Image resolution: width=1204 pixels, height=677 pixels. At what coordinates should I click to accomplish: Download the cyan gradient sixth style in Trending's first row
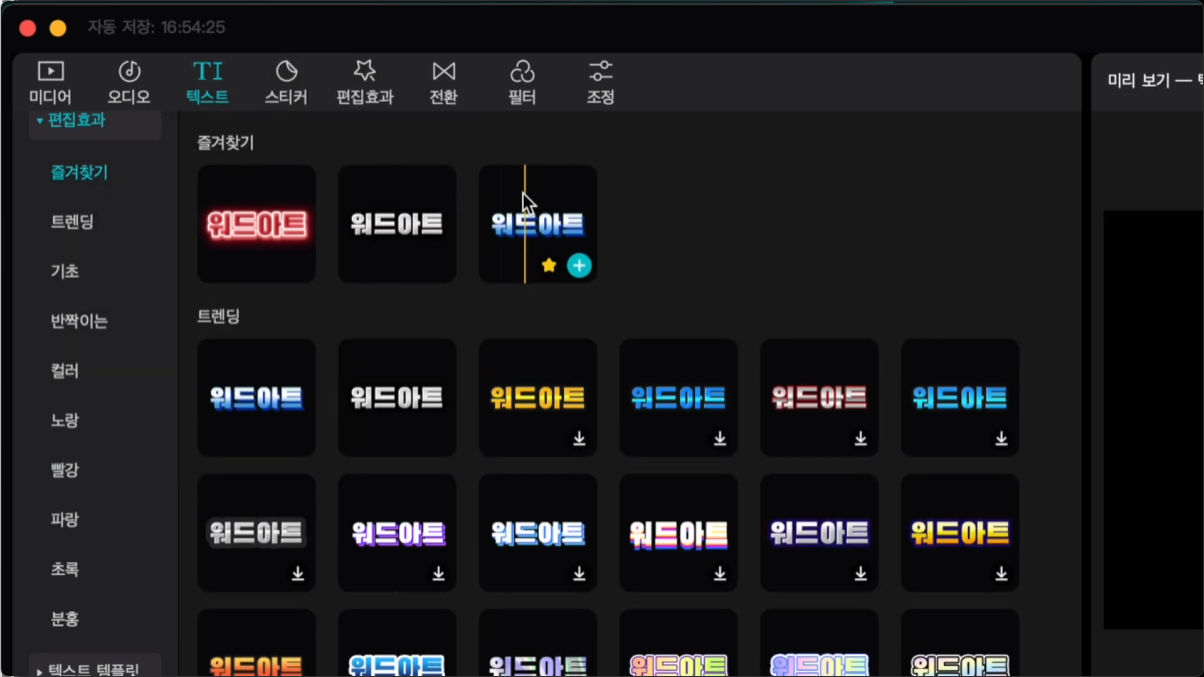[1001, 439]
